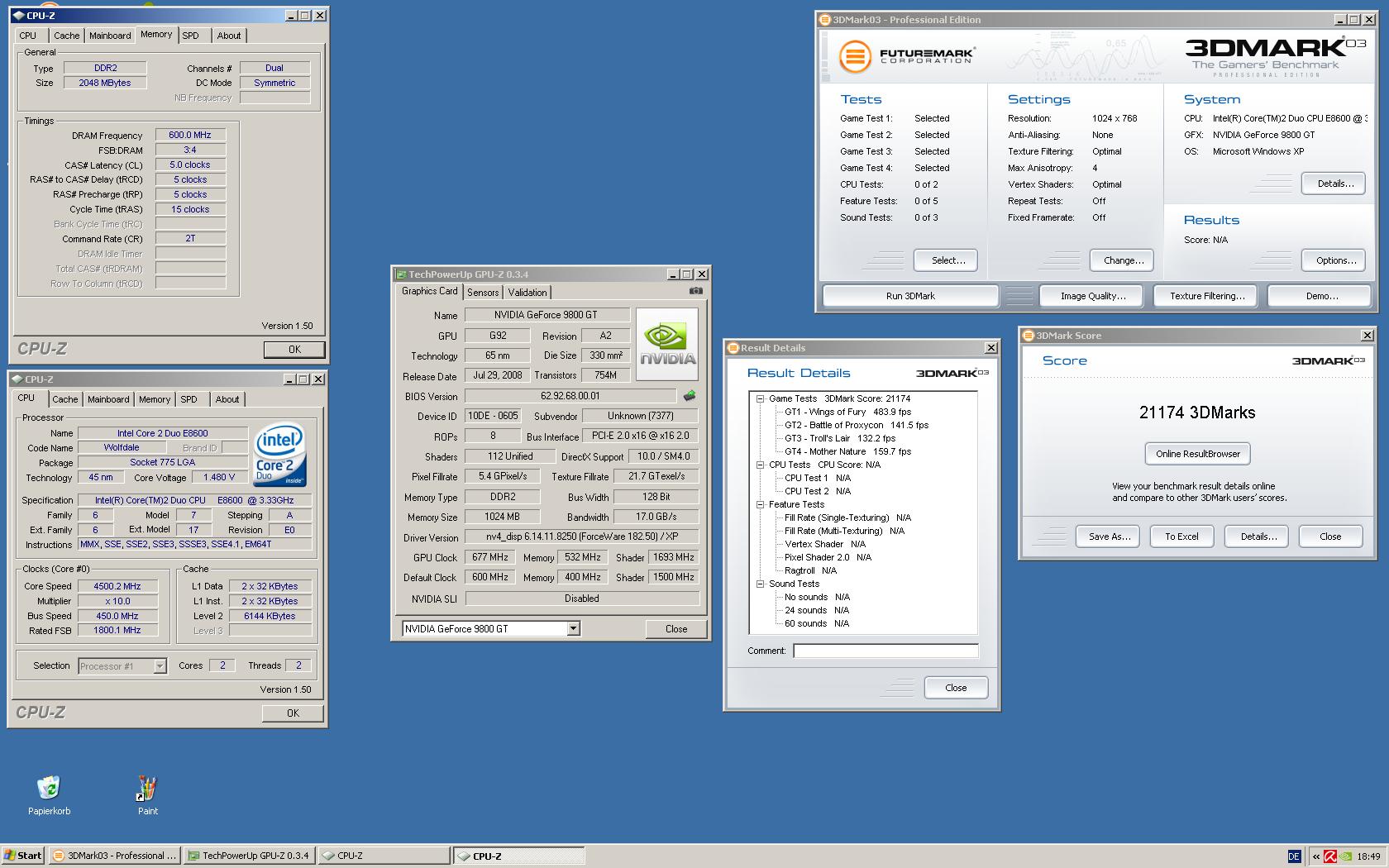Image resolution: width=1389 pixels, height=868 pixels.
Task: Open the Papierkorb recycle bin icon
Action: (49, 788)
